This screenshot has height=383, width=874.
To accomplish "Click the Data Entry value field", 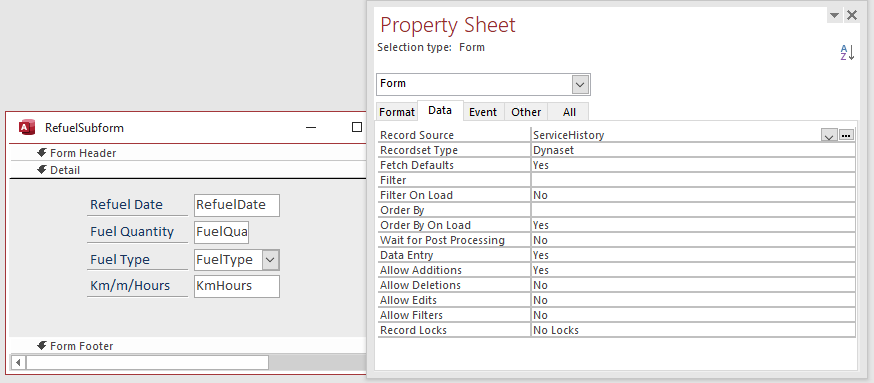I will [693, 255].
